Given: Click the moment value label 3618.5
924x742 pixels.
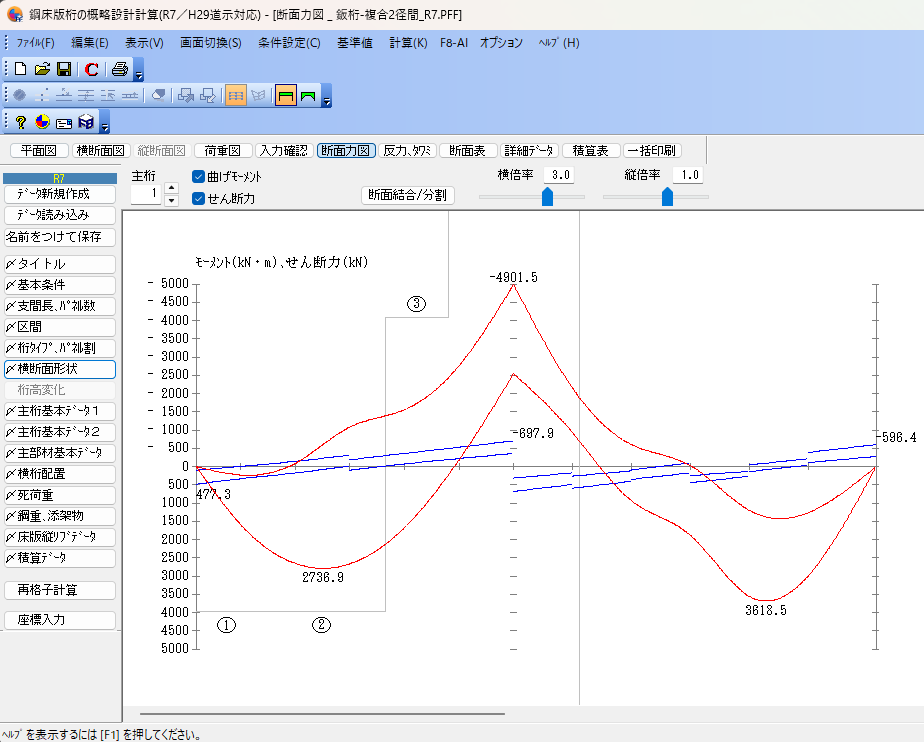Looking at the screenshot, I should point(765,611).
